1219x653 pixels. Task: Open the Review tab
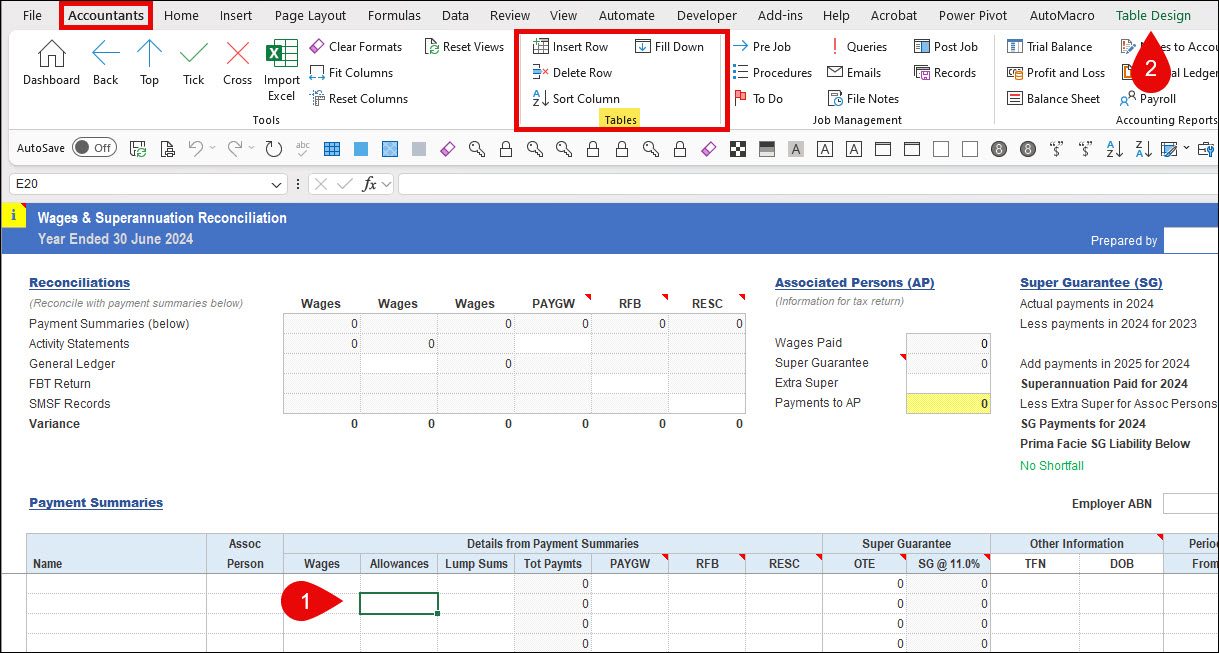510,15
